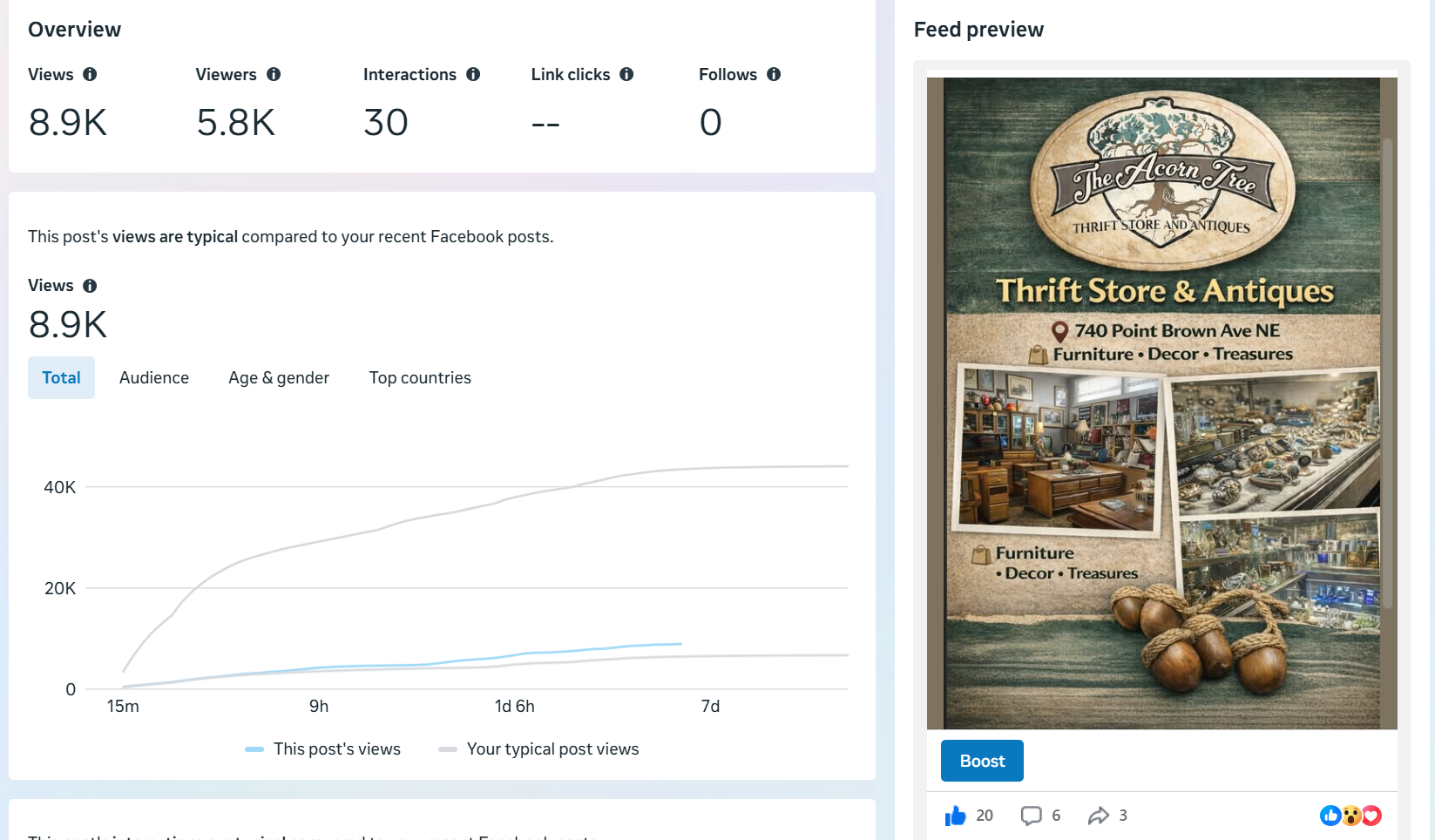Select the Total tab
This screenshot has height=840, width=1435.
pos(61,378)
